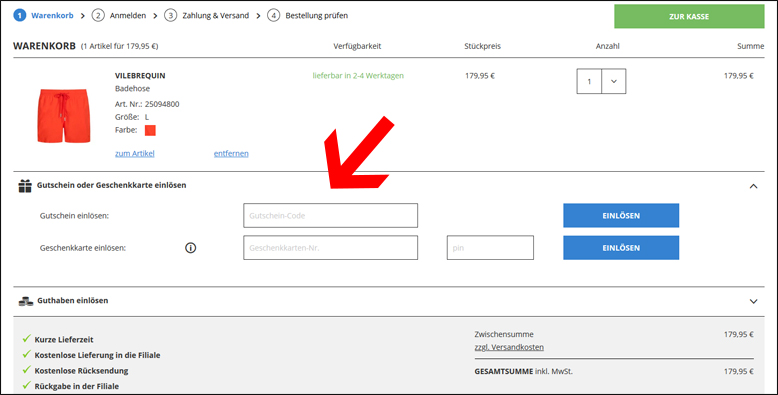Click the Guthaben einlösen heading
778x395 pixels.
(72, 301)
